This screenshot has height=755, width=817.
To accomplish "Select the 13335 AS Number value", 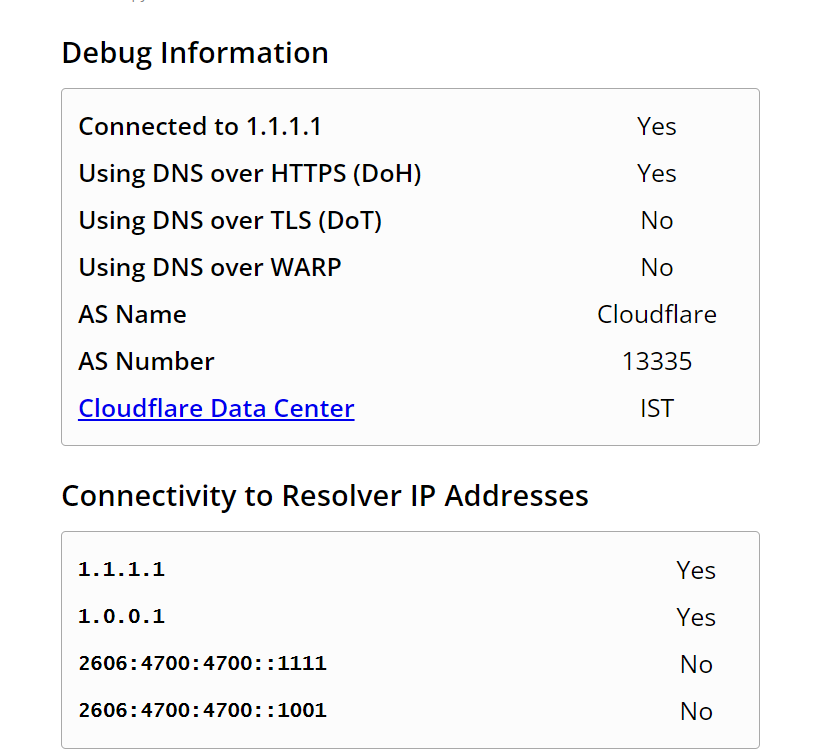I will (x=657, y=362).
